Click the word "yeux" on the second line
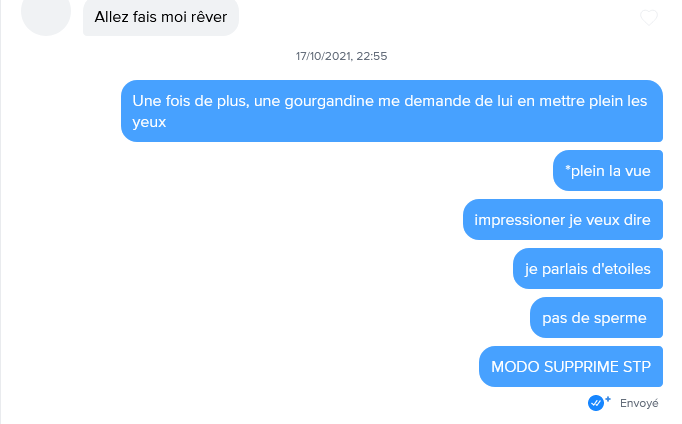 [149, 122]
